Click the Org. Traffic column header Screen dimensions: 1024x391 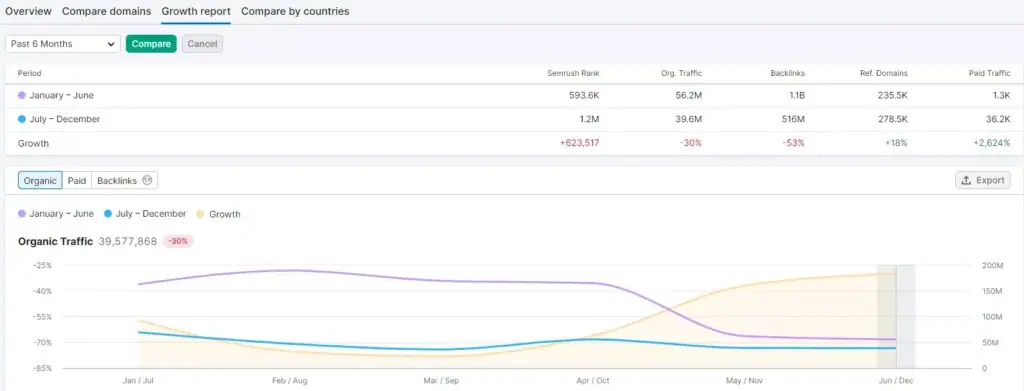(x=681, y=73)
